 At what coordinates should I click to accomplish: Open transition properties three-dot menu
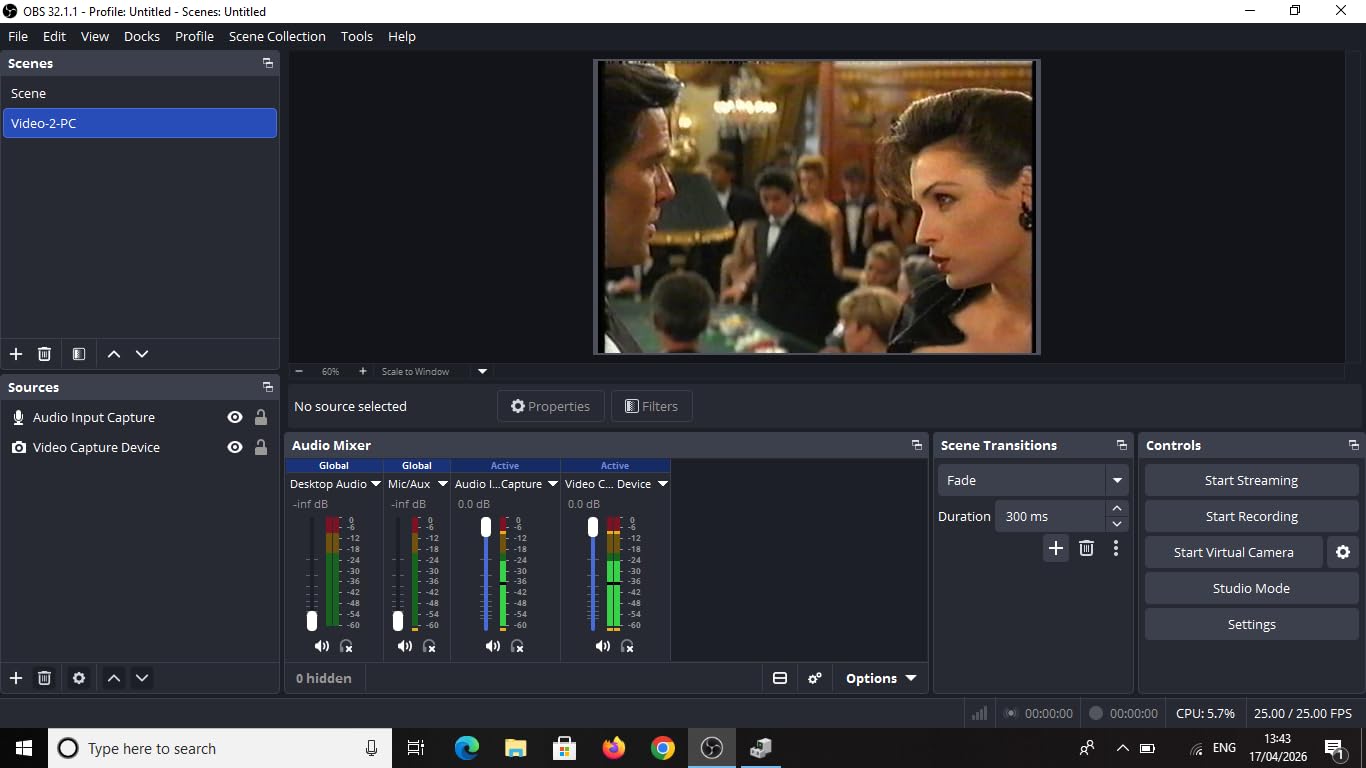click(1116, 548)
